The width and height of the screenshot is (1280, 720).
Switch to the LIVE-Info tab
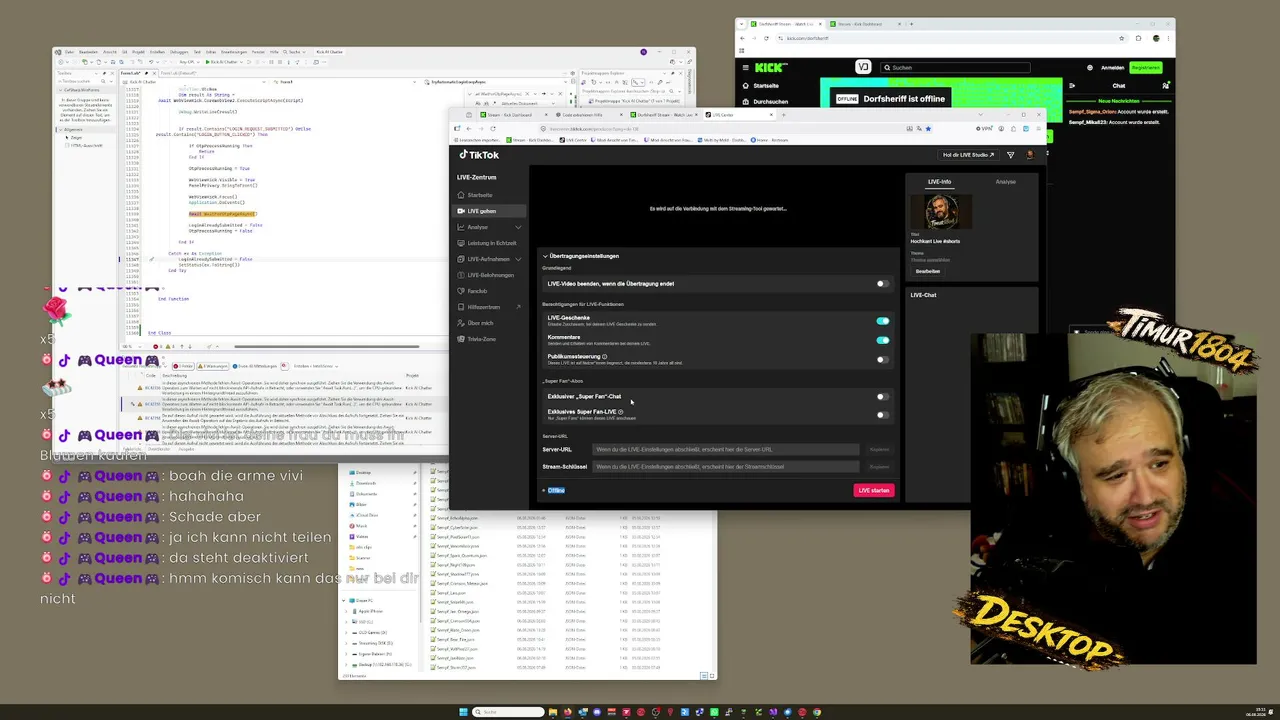[939, 182]
